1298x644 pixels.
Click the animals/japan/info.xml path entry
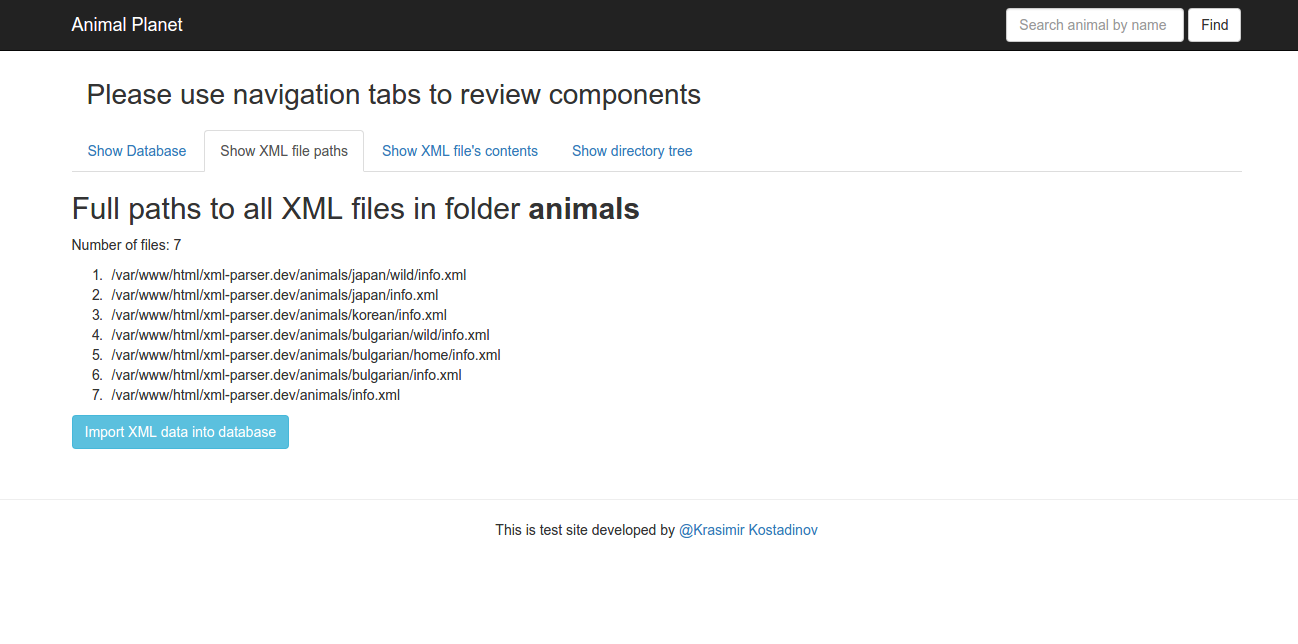[274, 295]
